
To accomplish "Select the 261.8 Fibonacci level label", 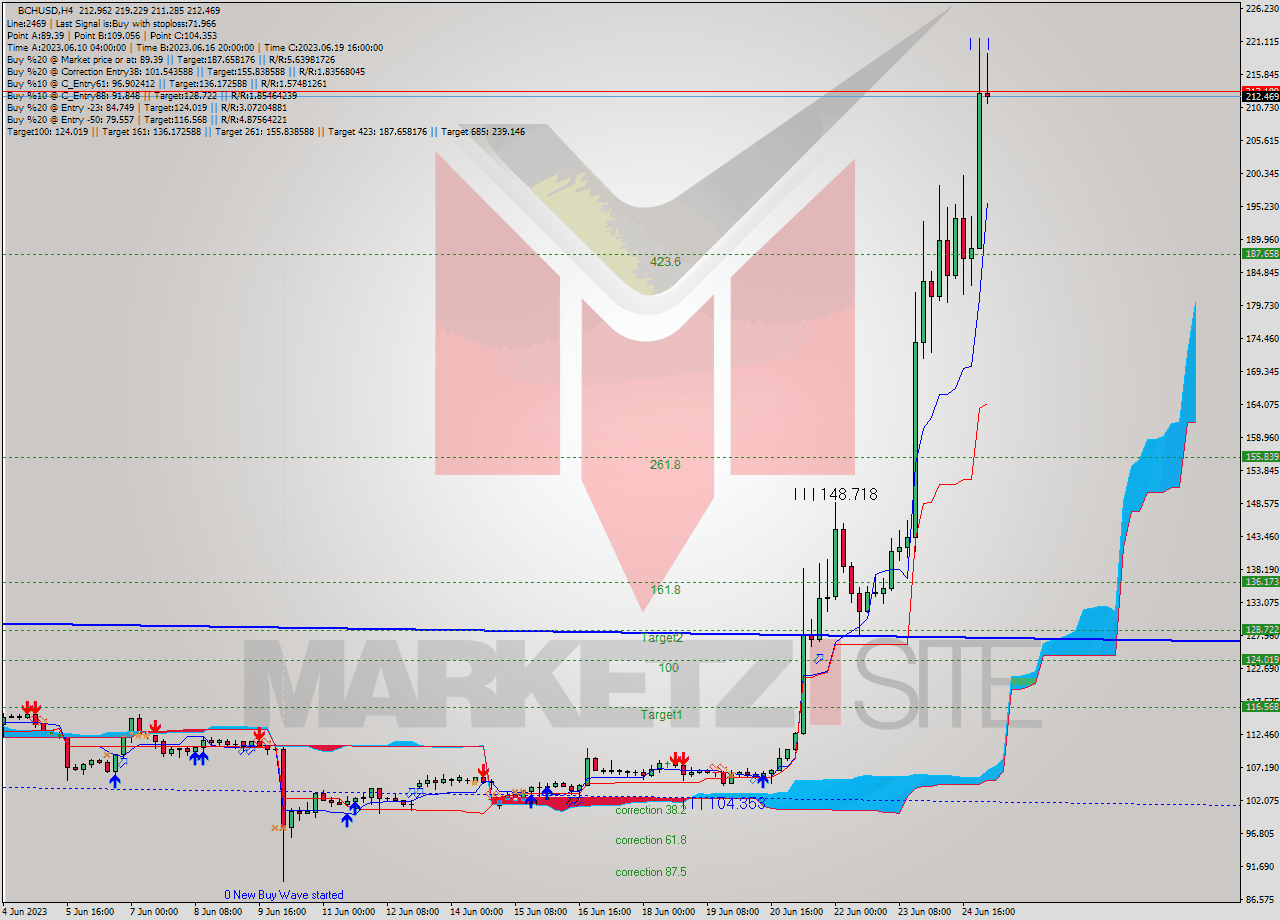I will click(x=665, y=465).
